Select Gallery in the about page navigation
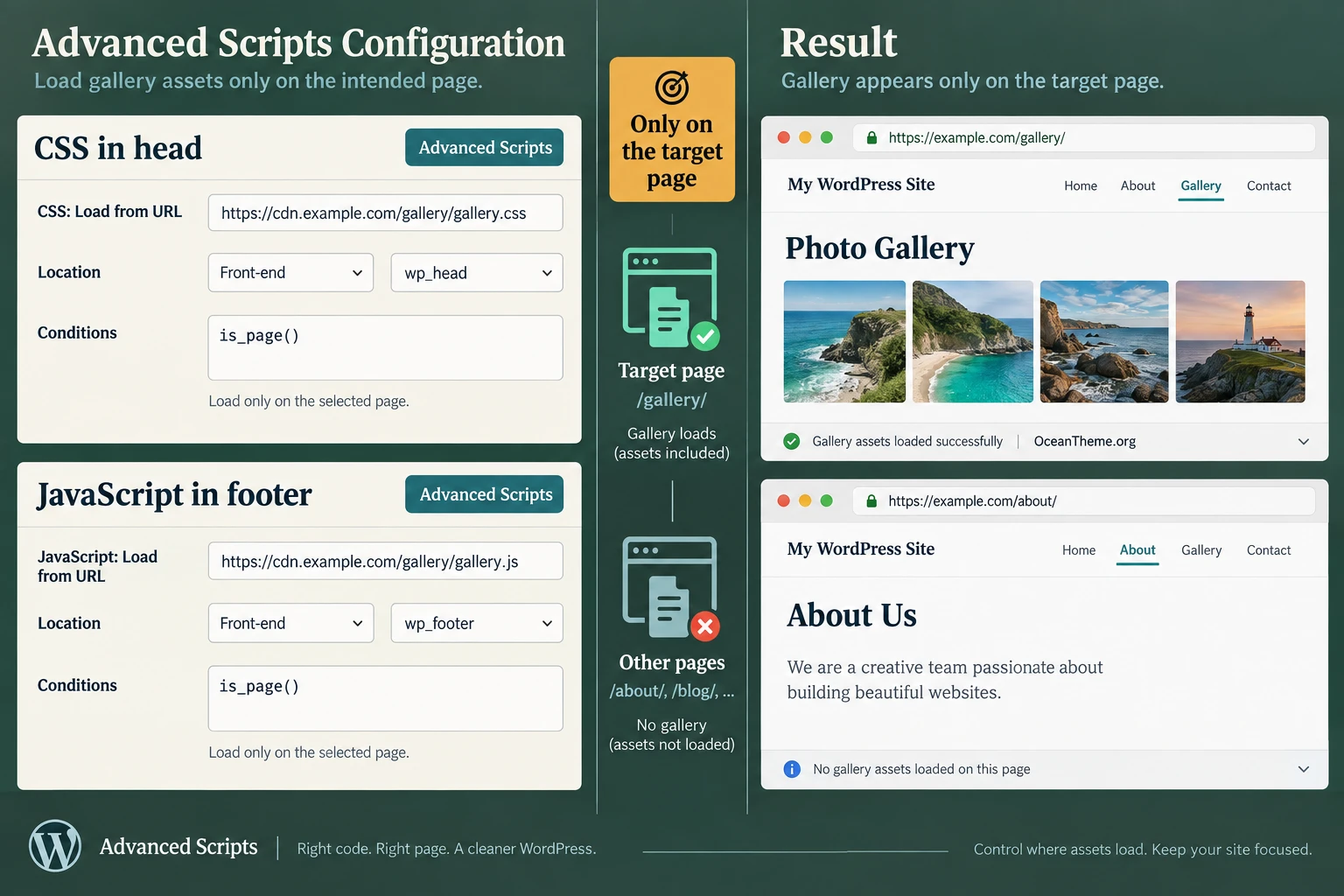 pyautogui.click(x=1201, y=550)
